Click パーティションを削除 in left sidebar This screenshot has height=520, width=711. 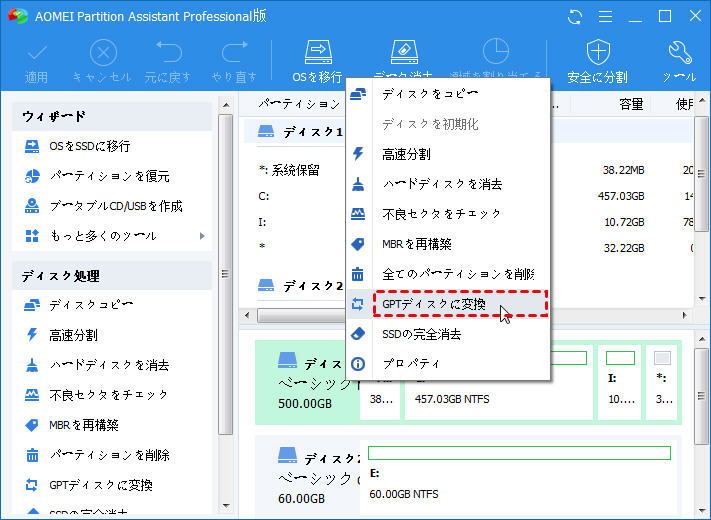click(x=109, y=455)
